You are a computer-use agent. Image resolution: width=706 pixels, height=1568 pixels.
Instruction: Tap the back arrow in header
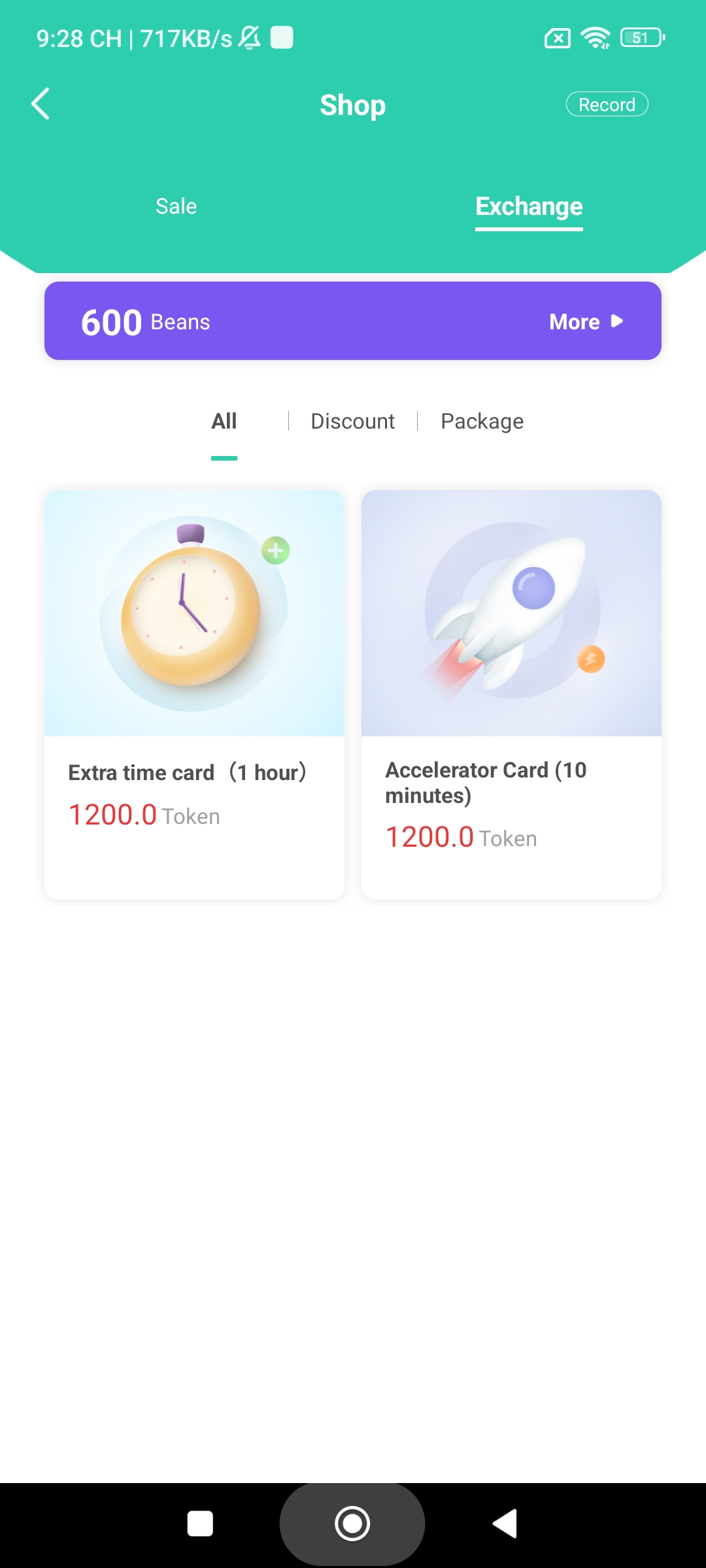pyautogui.click(x=41, y=104)
